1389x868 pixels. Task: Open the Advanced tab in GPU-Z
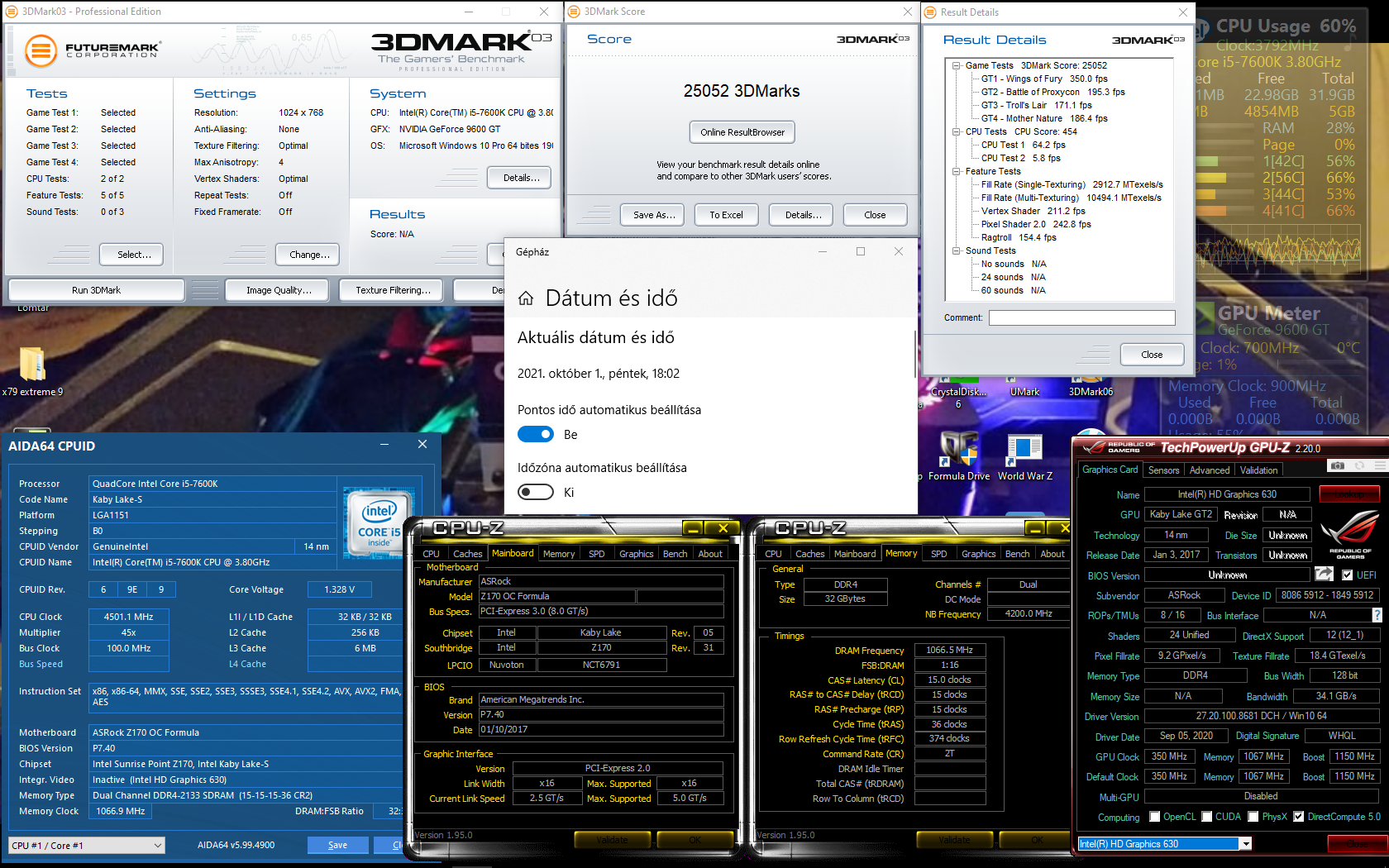[1210, 470]
